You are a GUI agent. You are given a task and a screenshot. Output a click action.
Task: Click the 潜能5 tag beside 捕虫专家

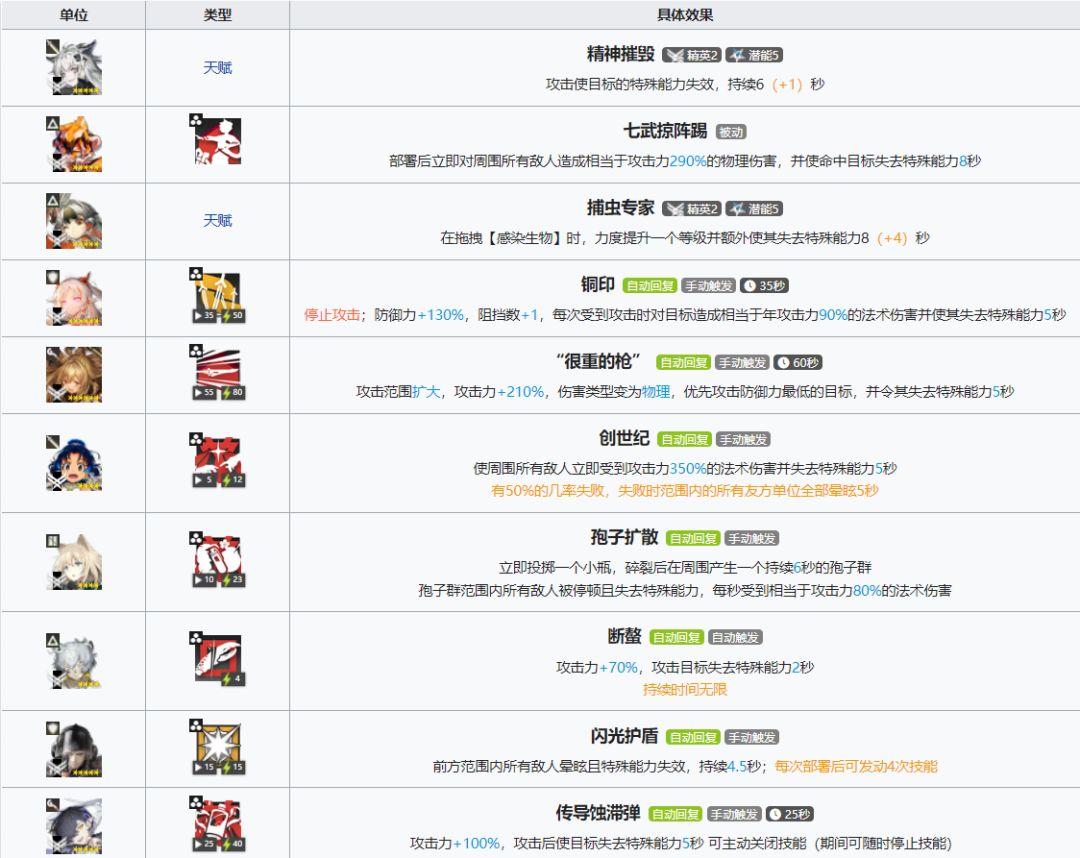pos(754,209)
